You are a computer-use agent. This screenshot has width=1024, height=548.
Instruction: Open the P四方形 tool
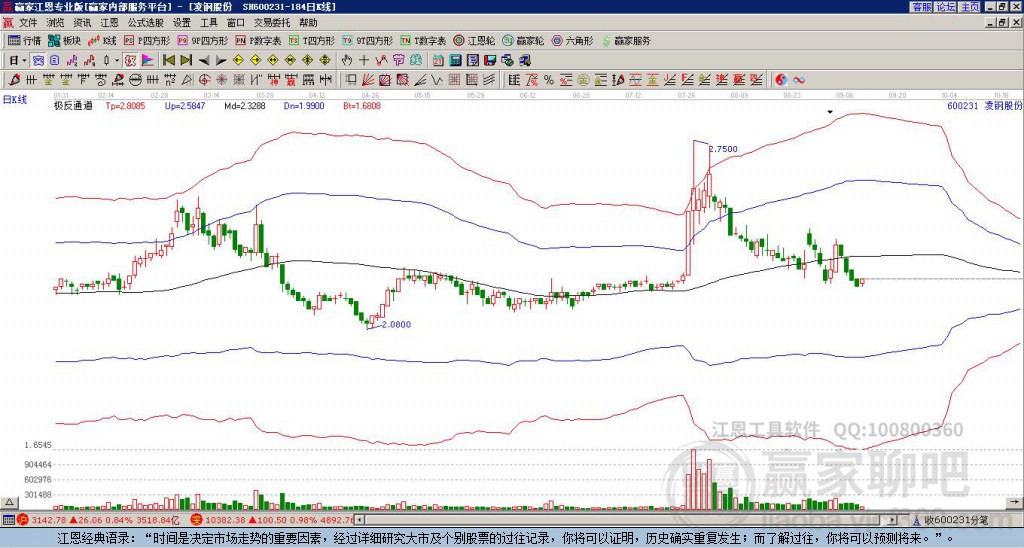pyautogui.click(x=147, y=40)
